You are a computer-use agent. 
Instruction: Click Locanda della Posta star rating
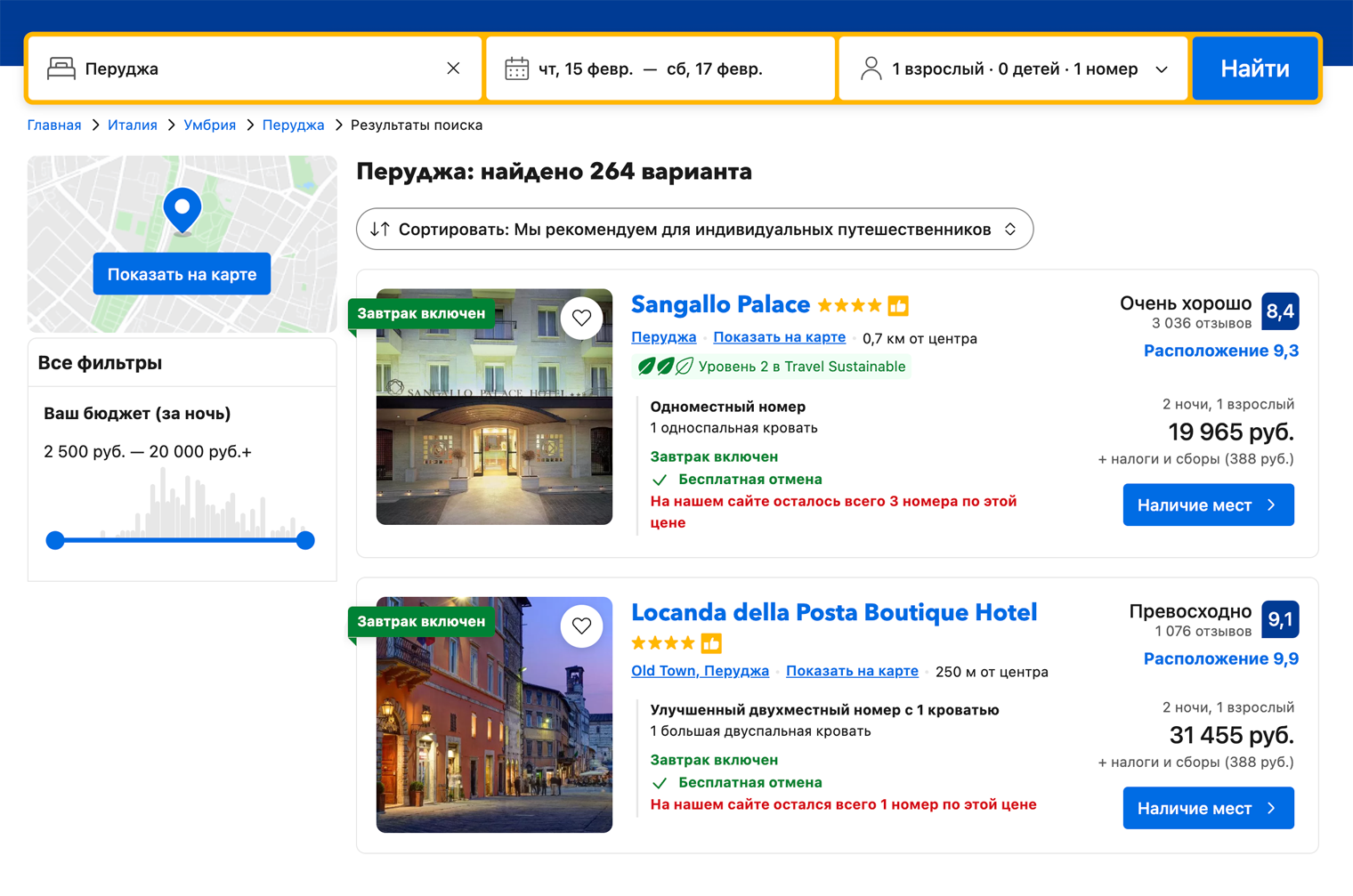click(x=663, y=642)
